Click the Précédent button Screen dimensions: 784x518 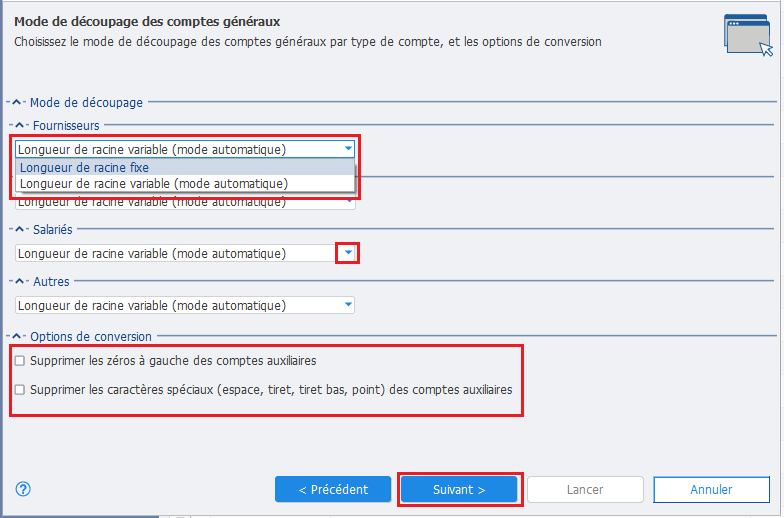click(333, 489)
